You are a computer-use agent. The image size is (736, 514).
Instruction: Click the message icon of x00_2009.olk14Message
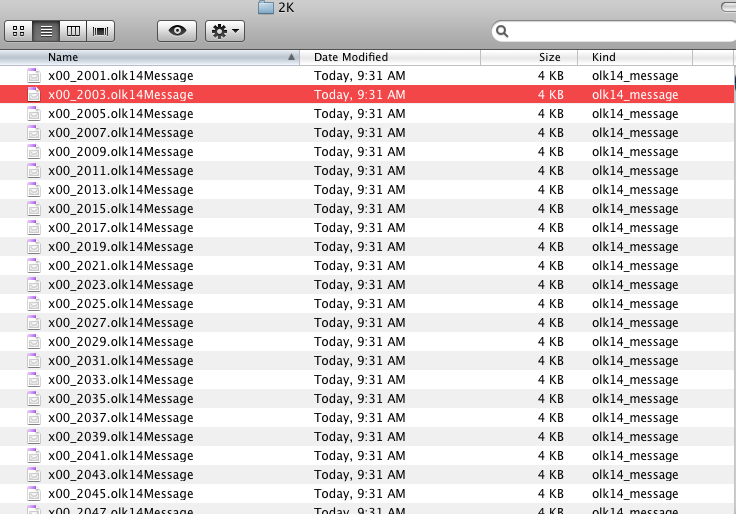(x=34, y=151)
